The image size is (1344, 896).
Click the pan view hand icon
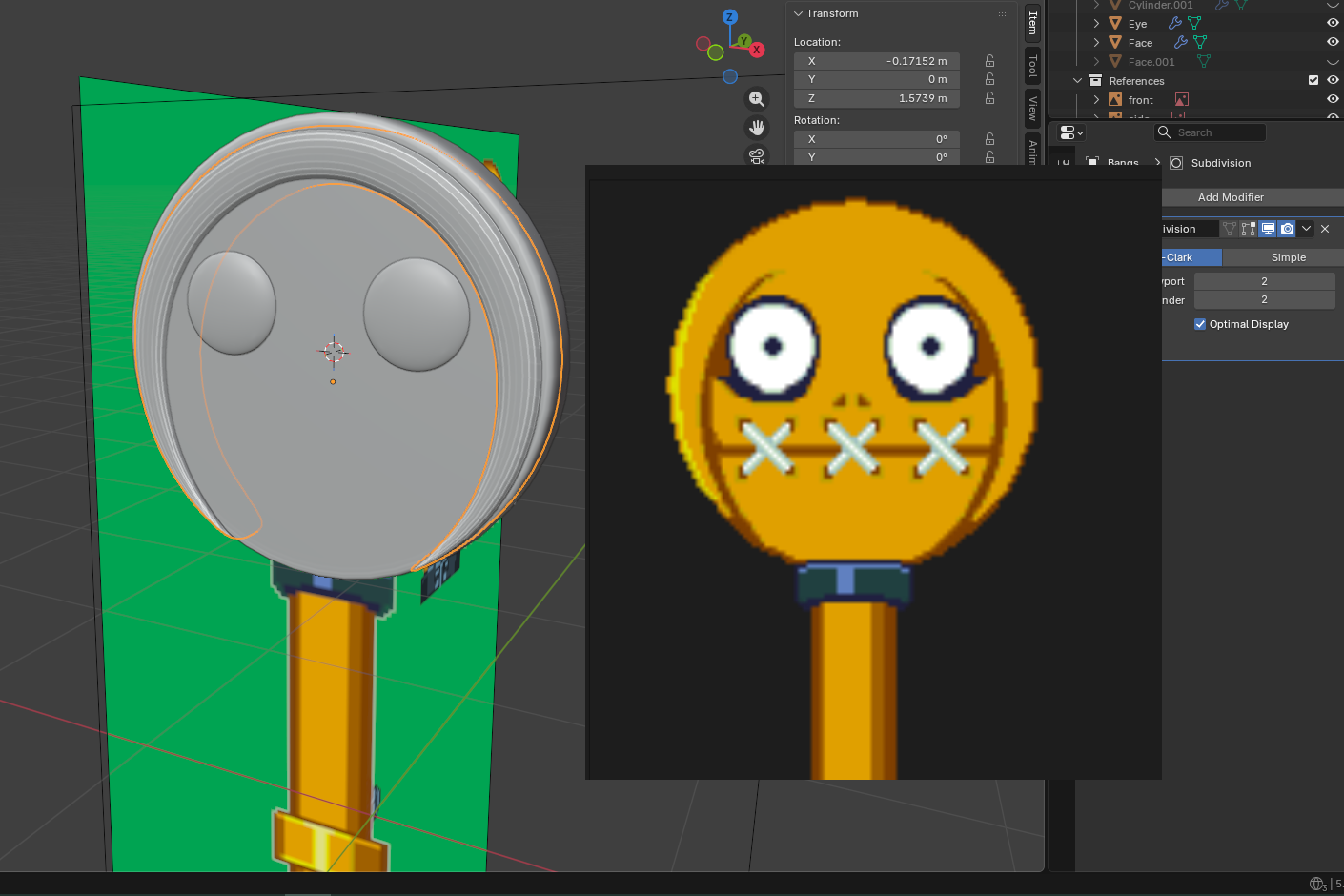[x=757, y=128]
